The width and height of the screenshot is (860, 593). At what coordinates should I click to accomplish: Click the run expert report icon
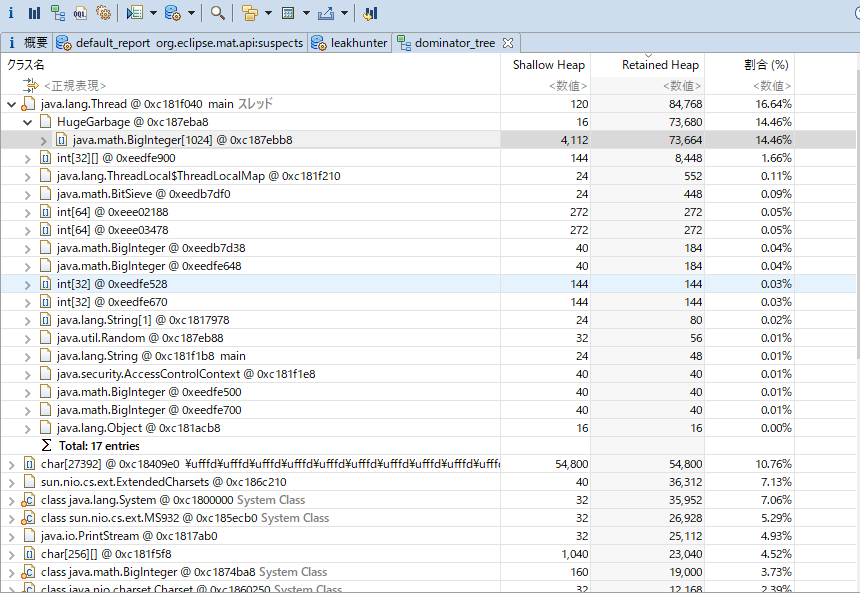pyautogui.click(x=135, y=13)
